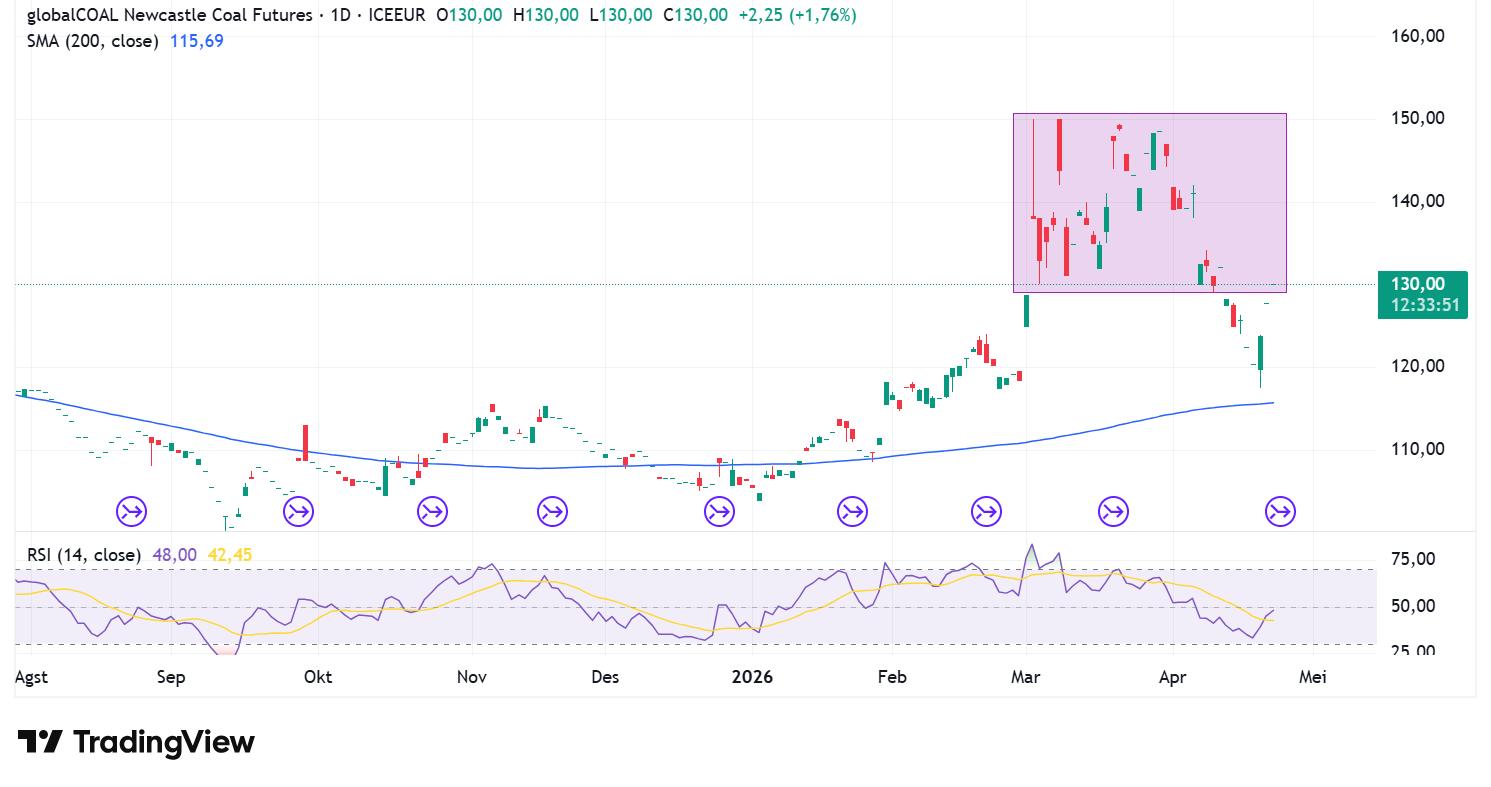Open the late-March contract rollover marker
Screen dimensions: 1491x787
coord(1113,512)
